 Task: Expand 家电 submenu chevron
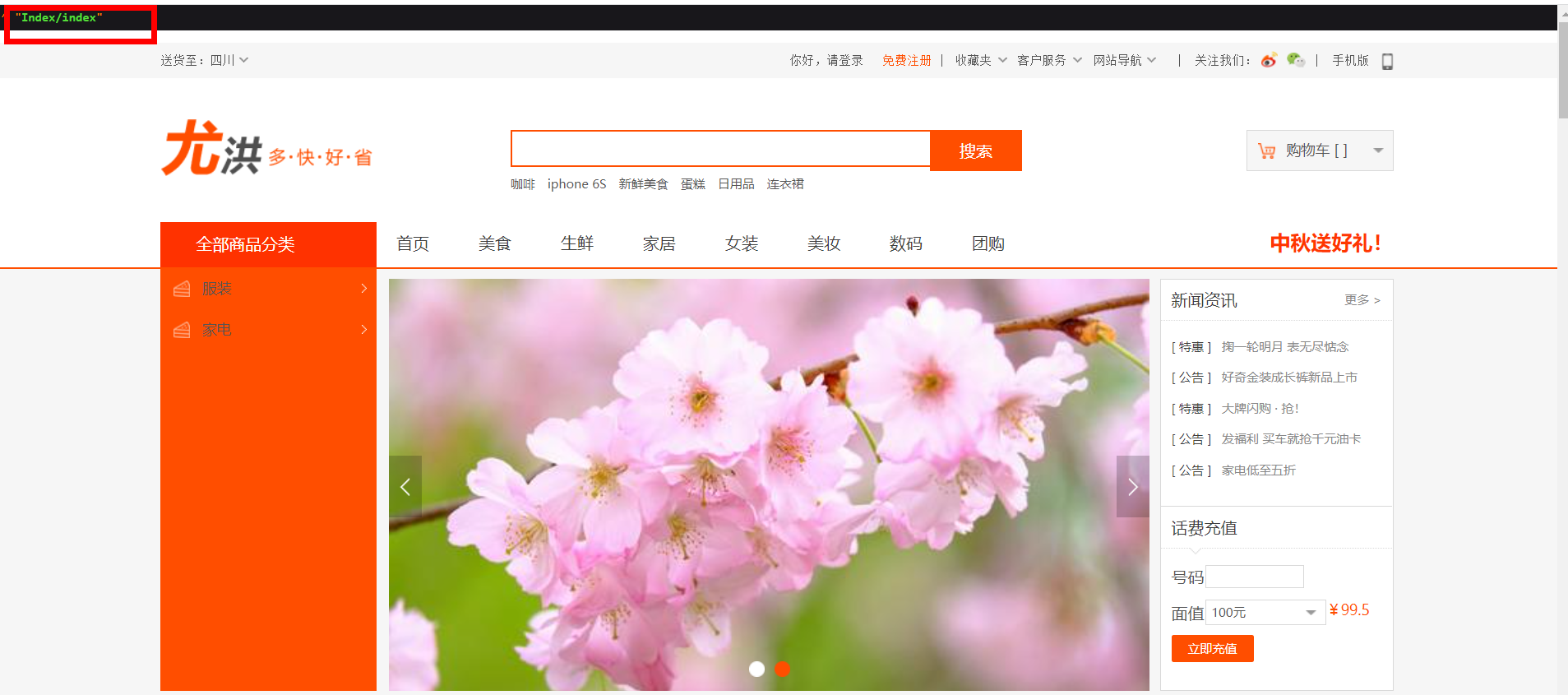click(x=363, y=330)
